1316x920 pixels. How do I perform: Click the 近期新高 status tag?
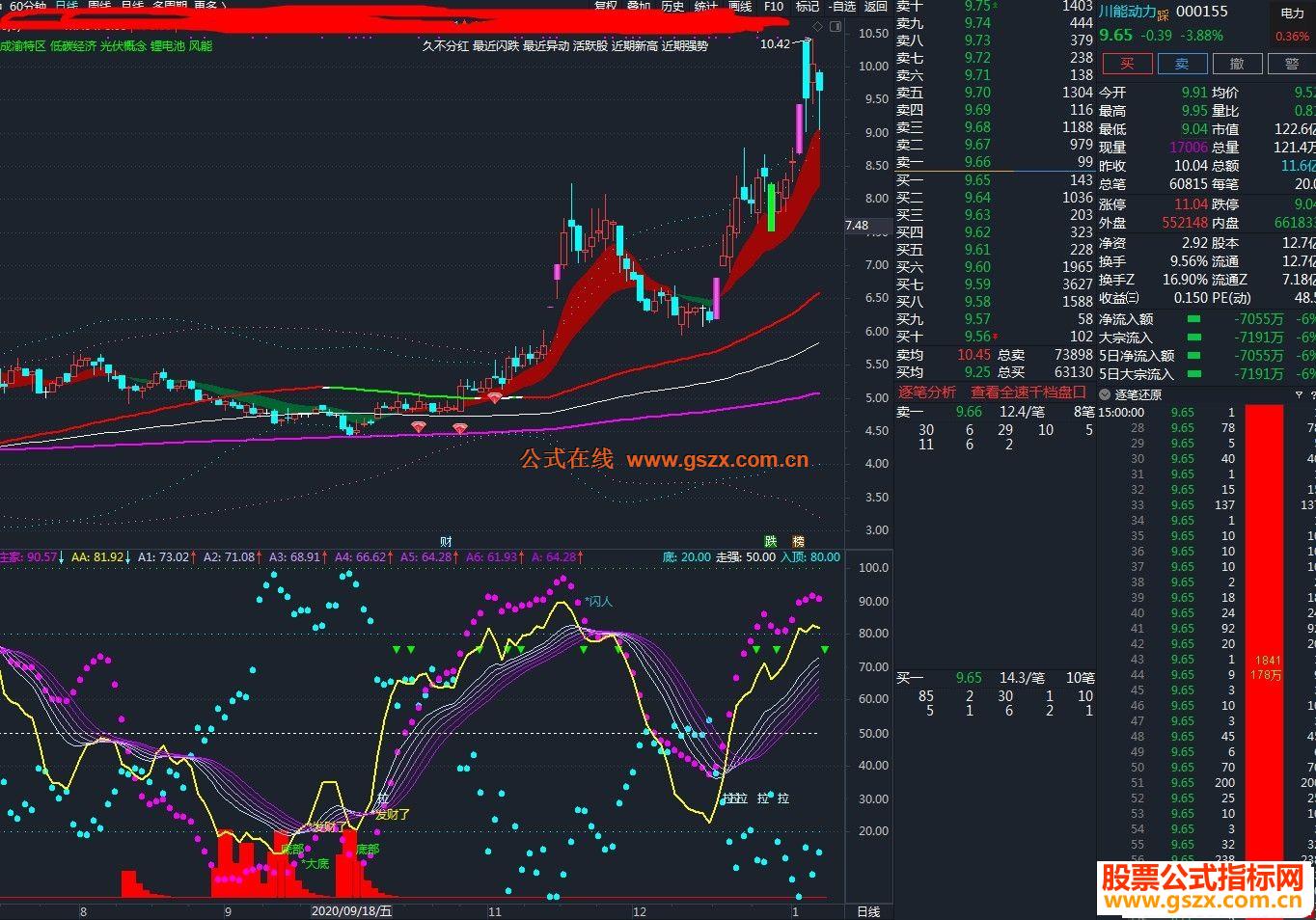click(x=635, y=45)
